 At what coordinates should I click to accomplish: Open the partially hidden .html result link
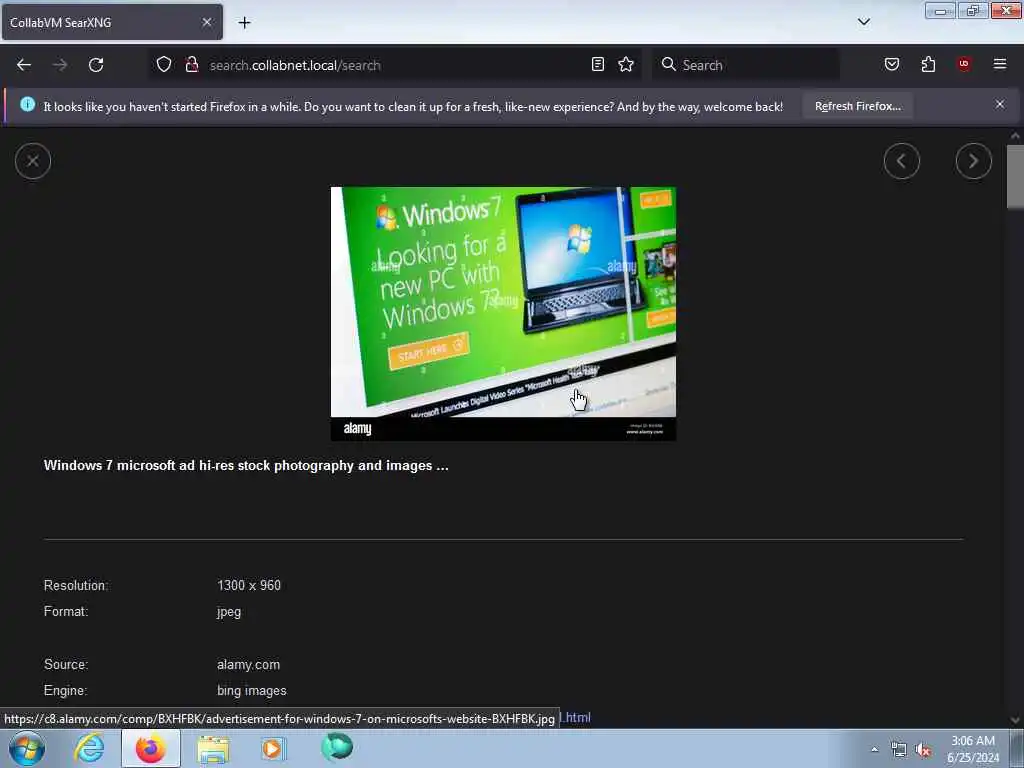(575, 717)
